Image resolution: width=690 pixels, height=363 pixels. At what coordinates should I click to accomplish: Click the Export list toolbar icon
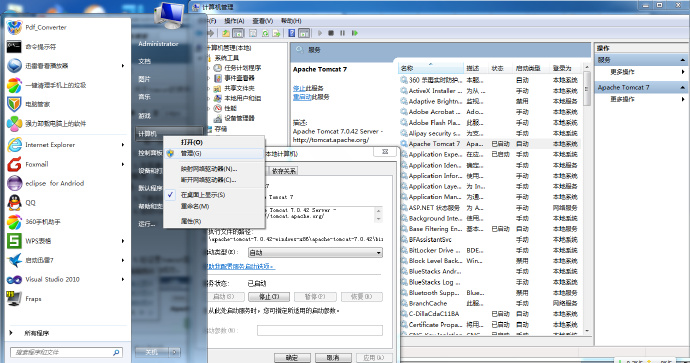point(276,33)
